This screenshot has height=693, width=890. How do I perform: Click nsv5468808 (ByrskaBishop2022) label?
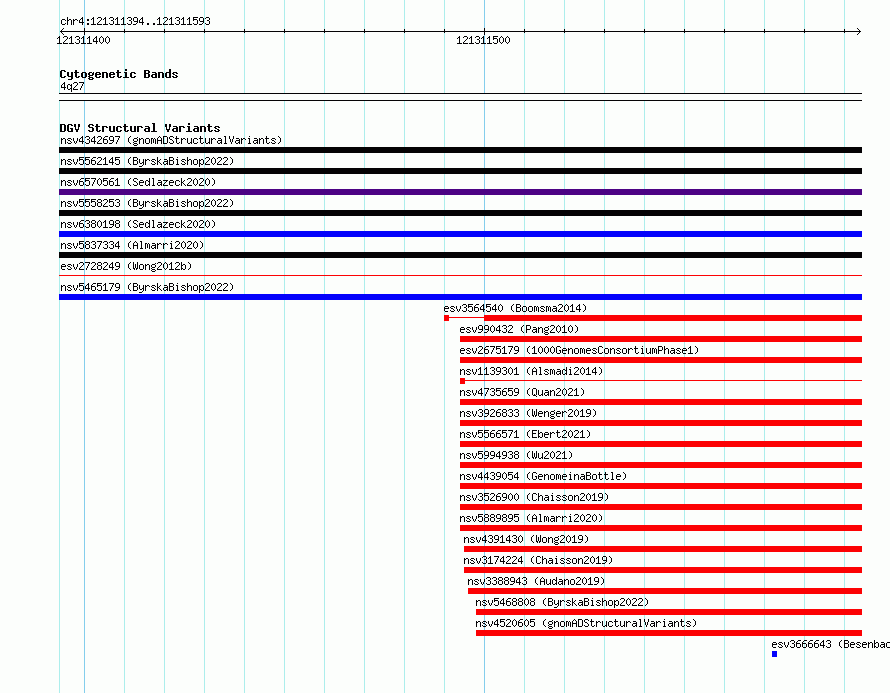pos(562,602)
